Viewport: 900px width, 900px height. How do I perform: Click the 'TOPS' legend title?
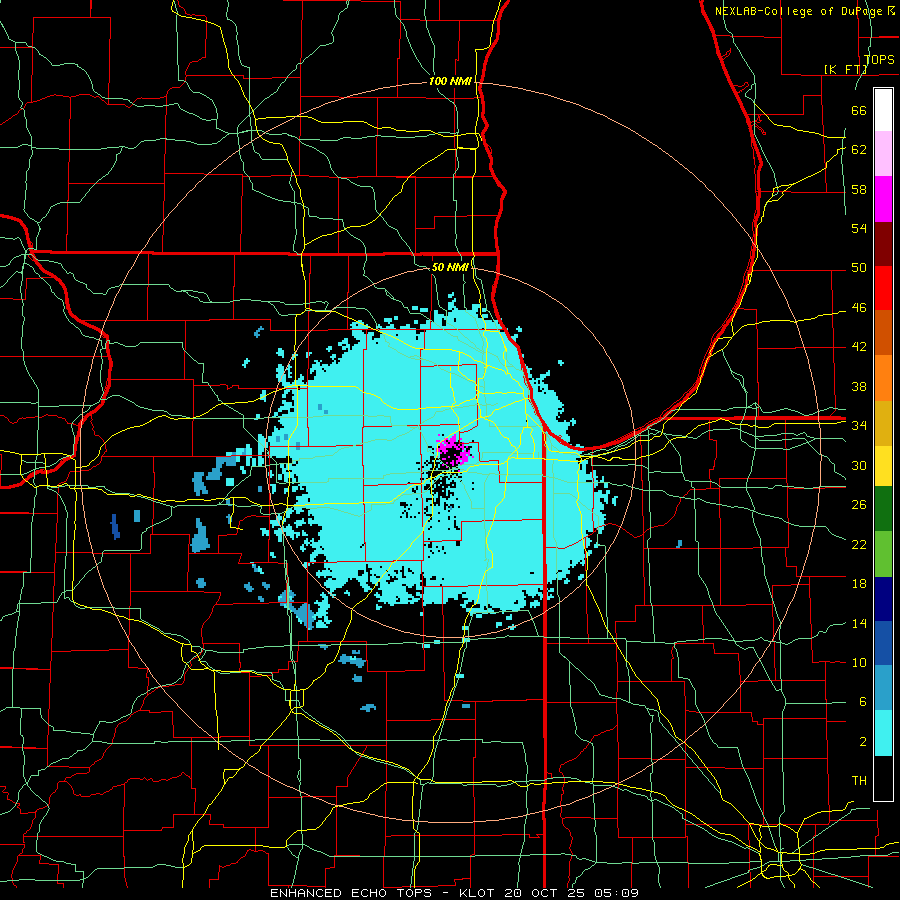(879, 60)
